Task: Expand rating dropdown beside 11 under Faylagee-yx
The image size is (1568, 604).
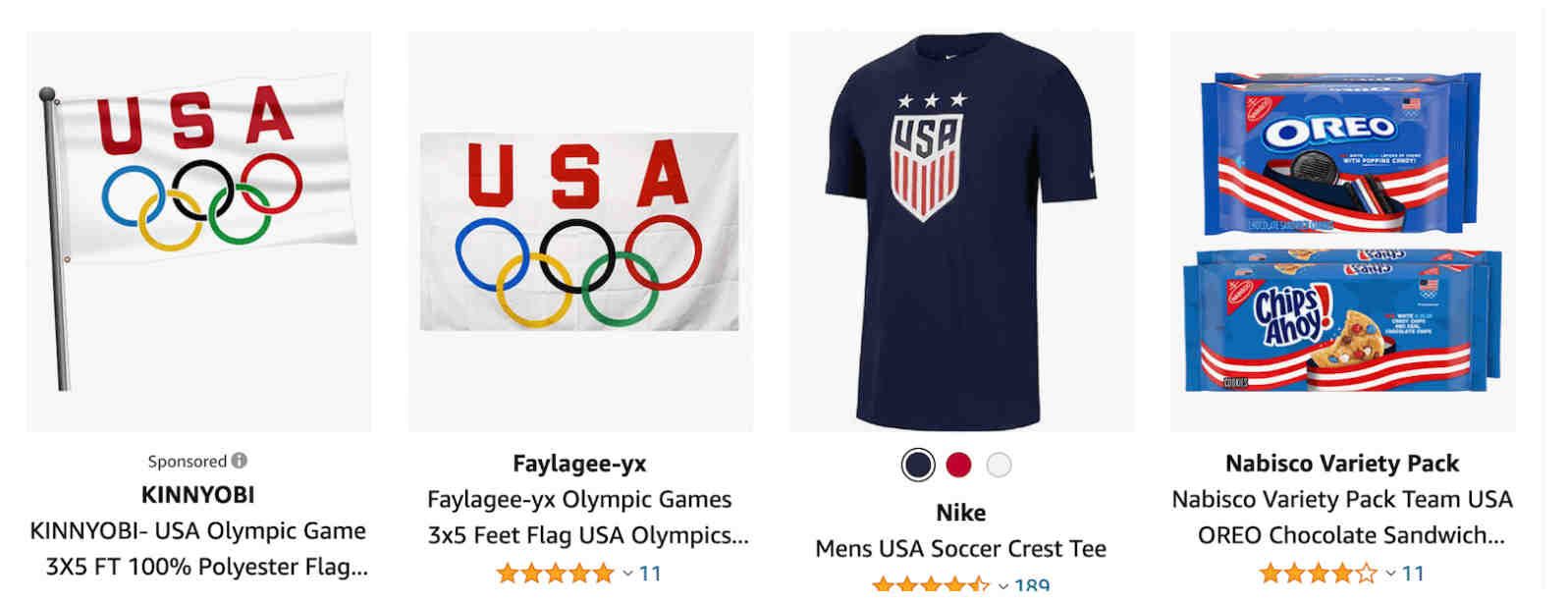Action: click(x=627, y=574)
